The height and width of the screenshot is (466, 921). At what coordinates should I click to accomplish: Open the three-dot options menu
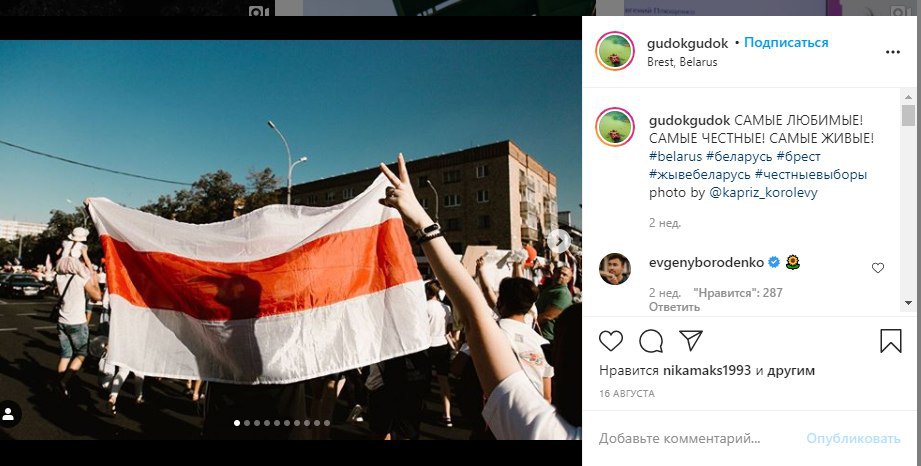click(x=893, y=52)
